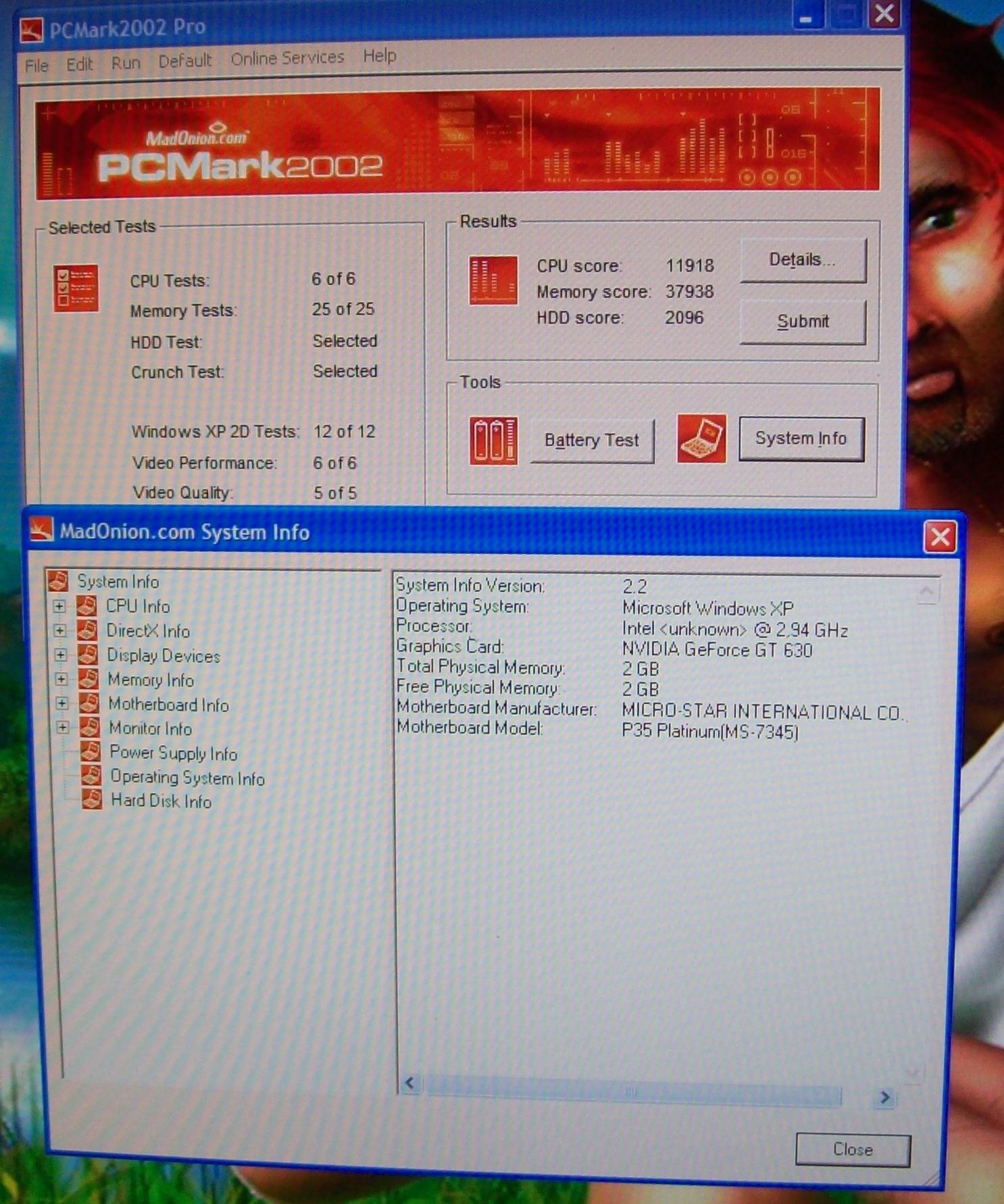Click the vertical scrollbar up arrow
Viewport: 1004px width, 1204px height.
click(x=926, y=593)
